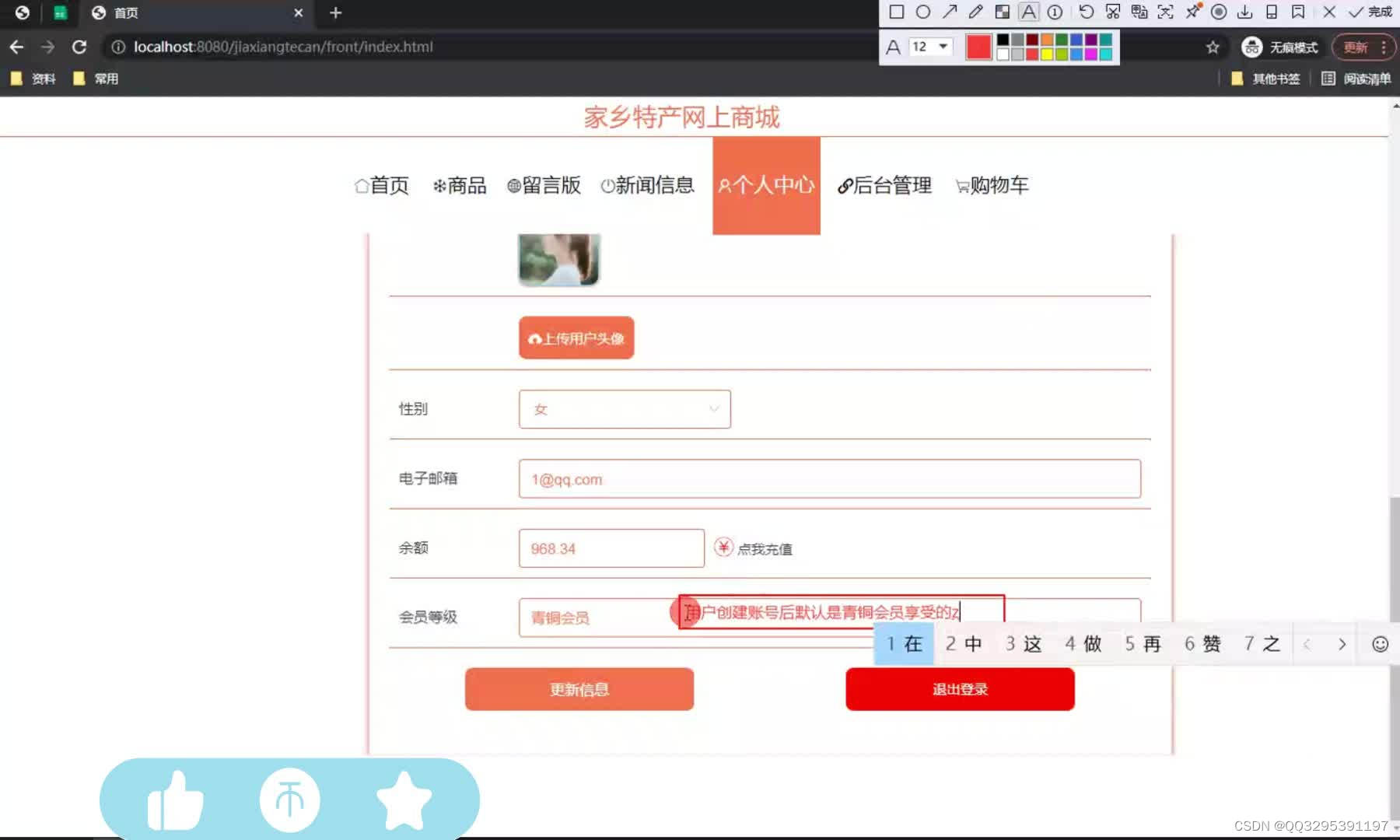Select the ellipse annotation tool
Screen dimensions: 1400x840
923,12
